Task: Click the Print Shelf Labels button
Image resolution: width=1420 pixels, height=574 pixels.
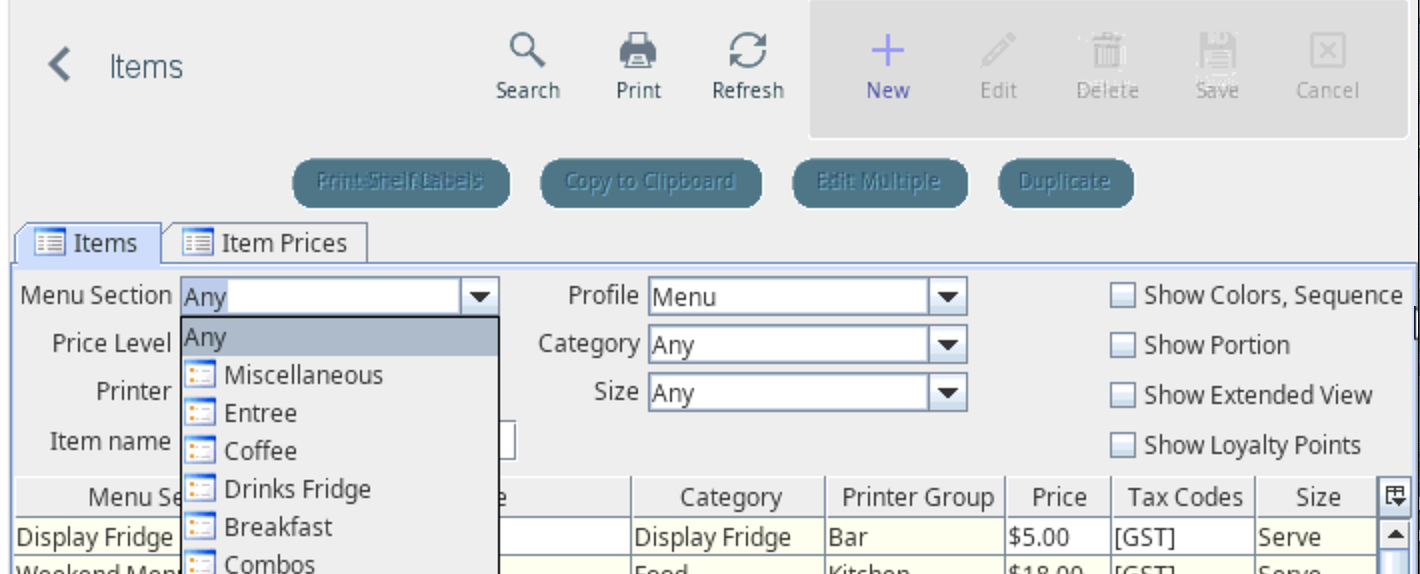Action: [401, 182]
